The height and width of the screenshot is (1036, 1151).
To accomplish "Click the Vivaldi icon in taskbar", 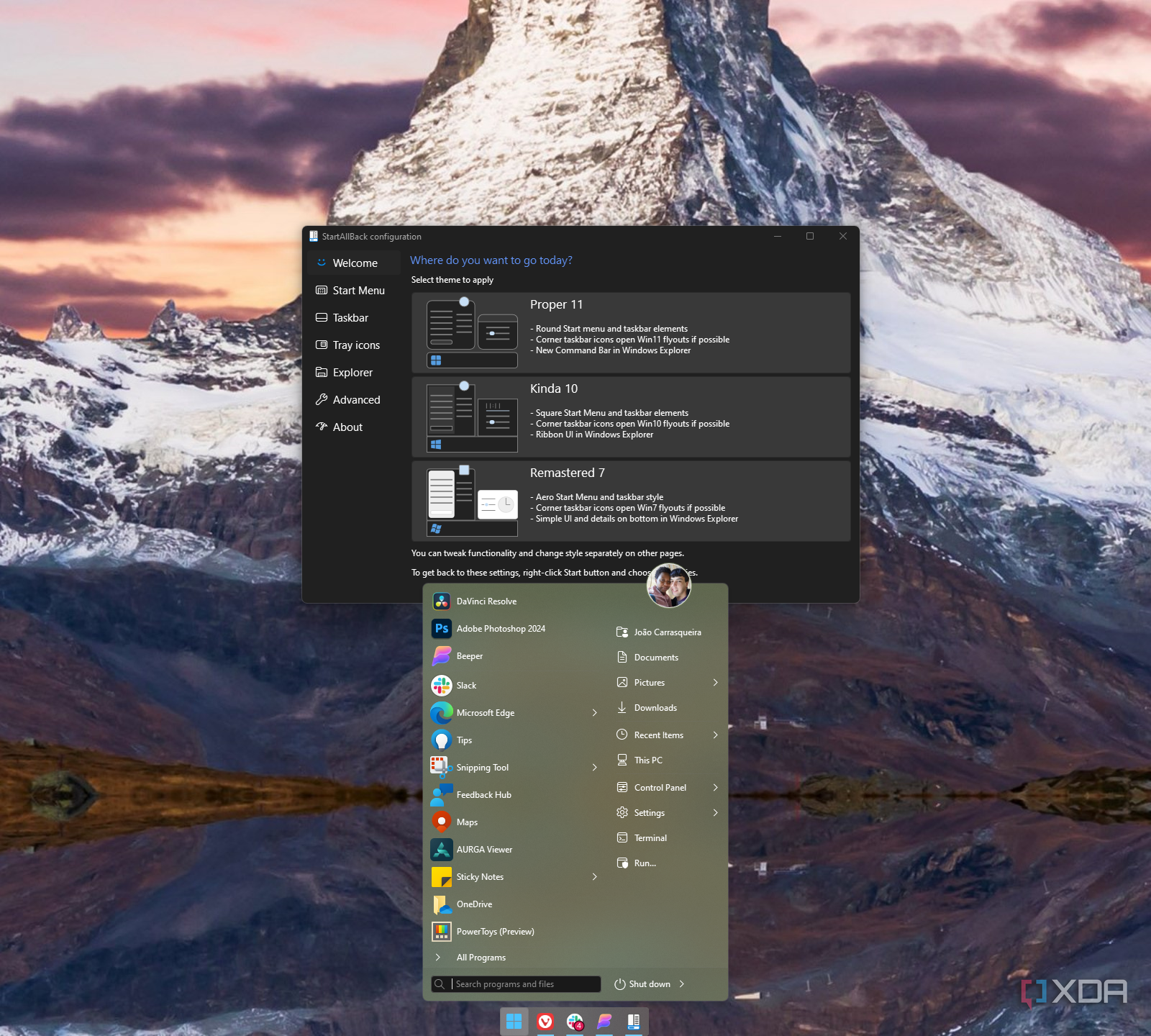I will (545, 1022).
